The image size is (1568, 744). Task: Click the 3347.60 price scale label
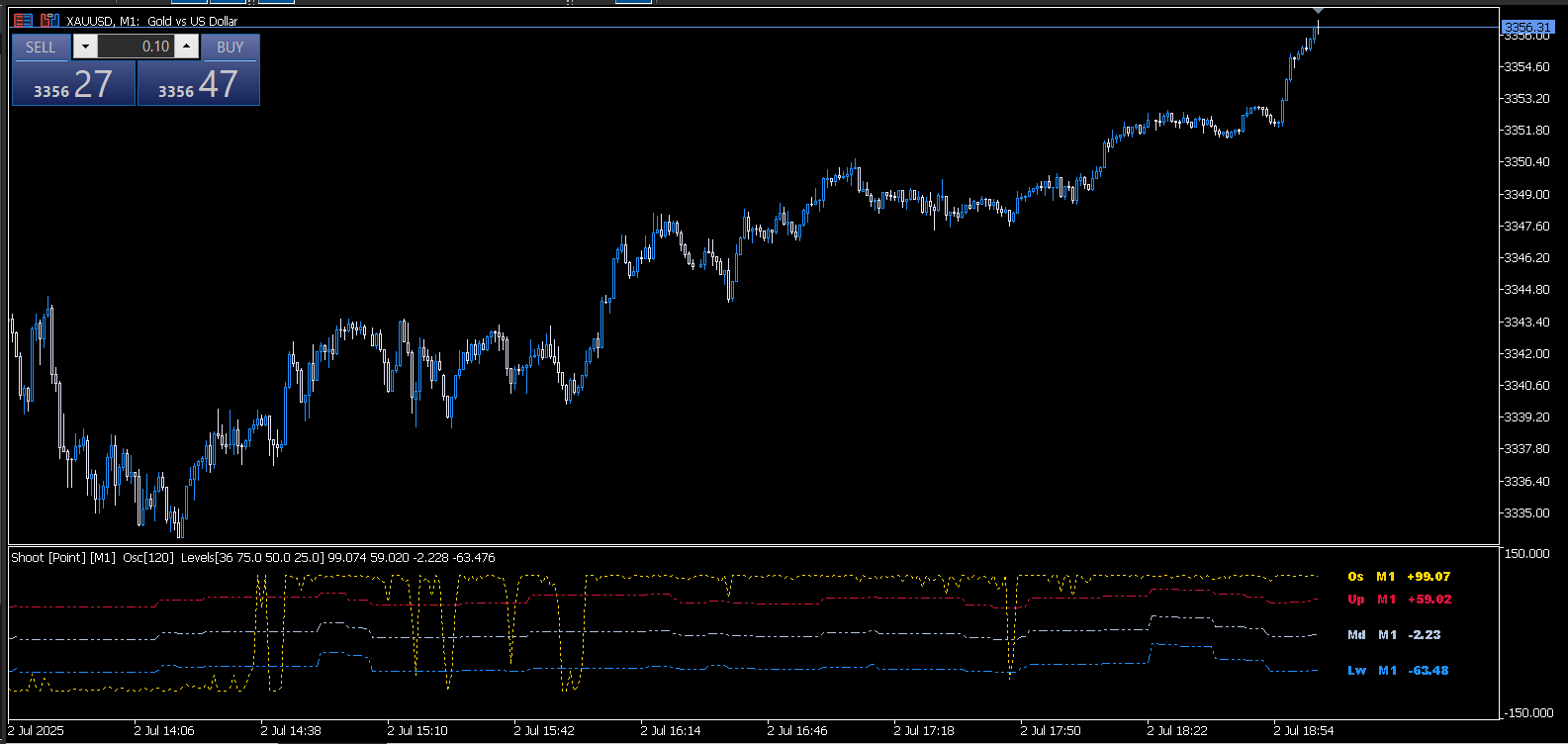coord(1527,227)
